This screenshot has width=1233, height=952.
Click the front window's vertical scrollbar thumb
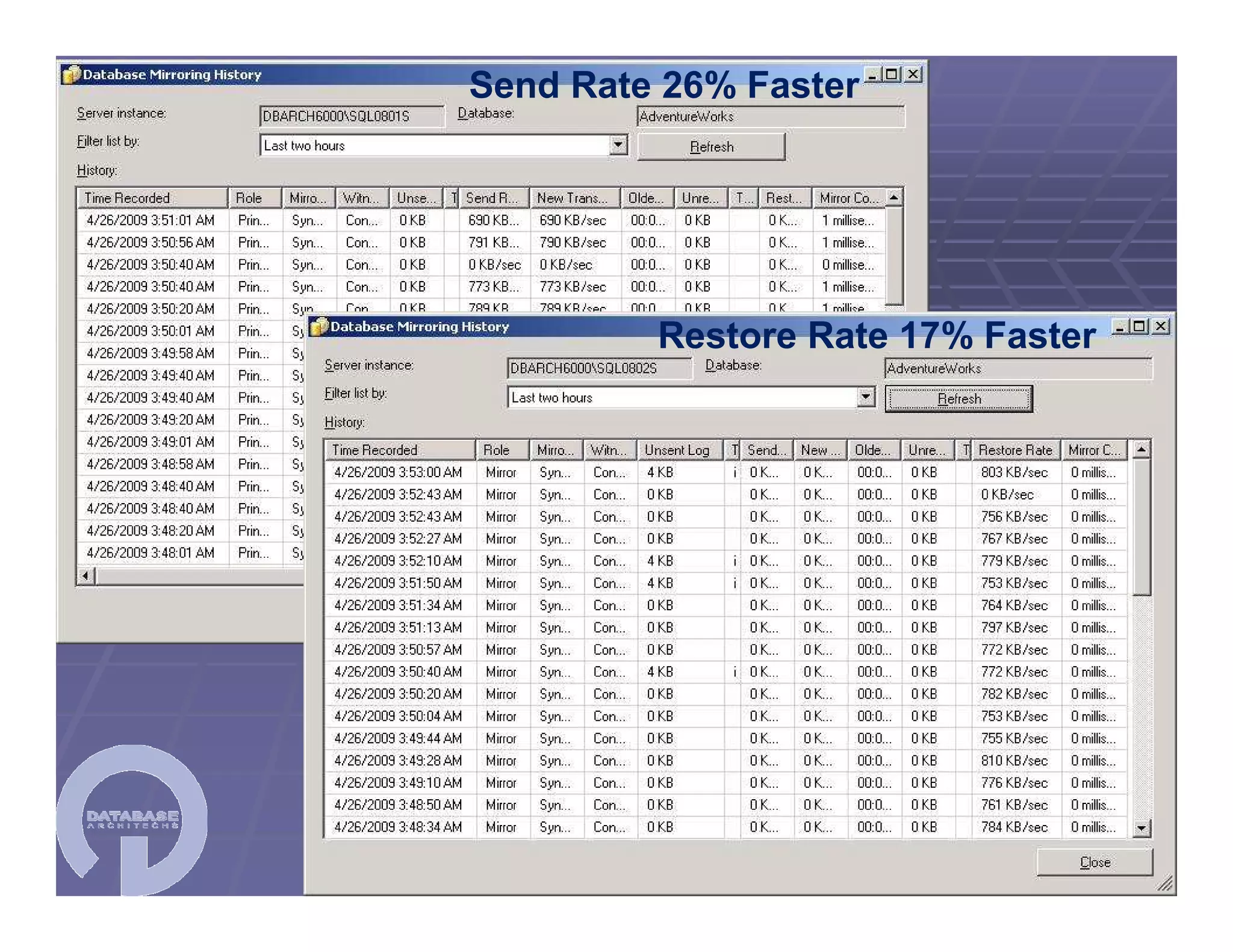(x=1141, y=527)
